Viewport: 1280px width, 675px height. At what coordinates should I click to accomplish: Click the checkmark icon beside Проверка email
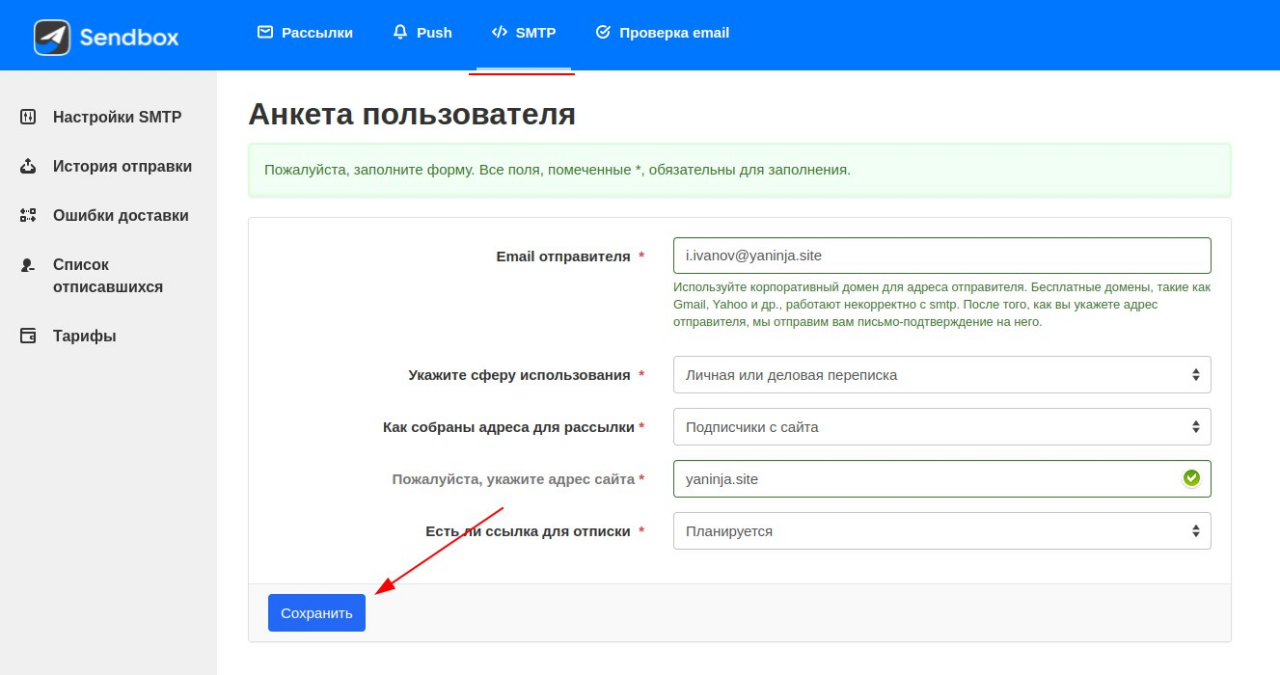click(x=603, y=32)
